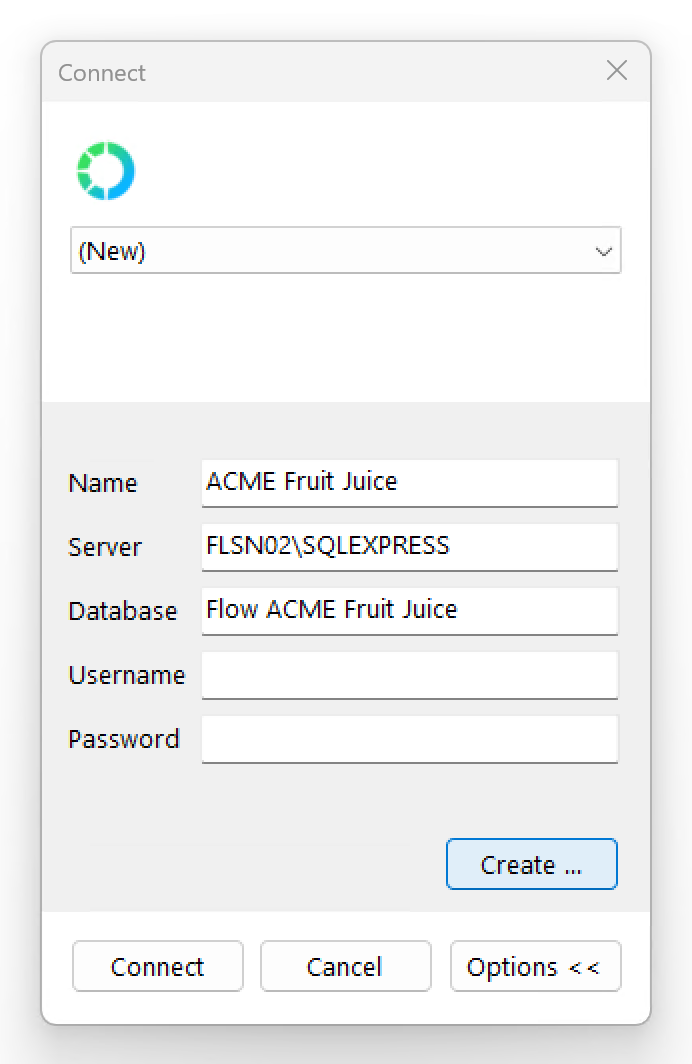Click inside the Server field showing FLSN02\SQLEXPRESS
This screenshot has width=692, height=1064.
(410, 547)
